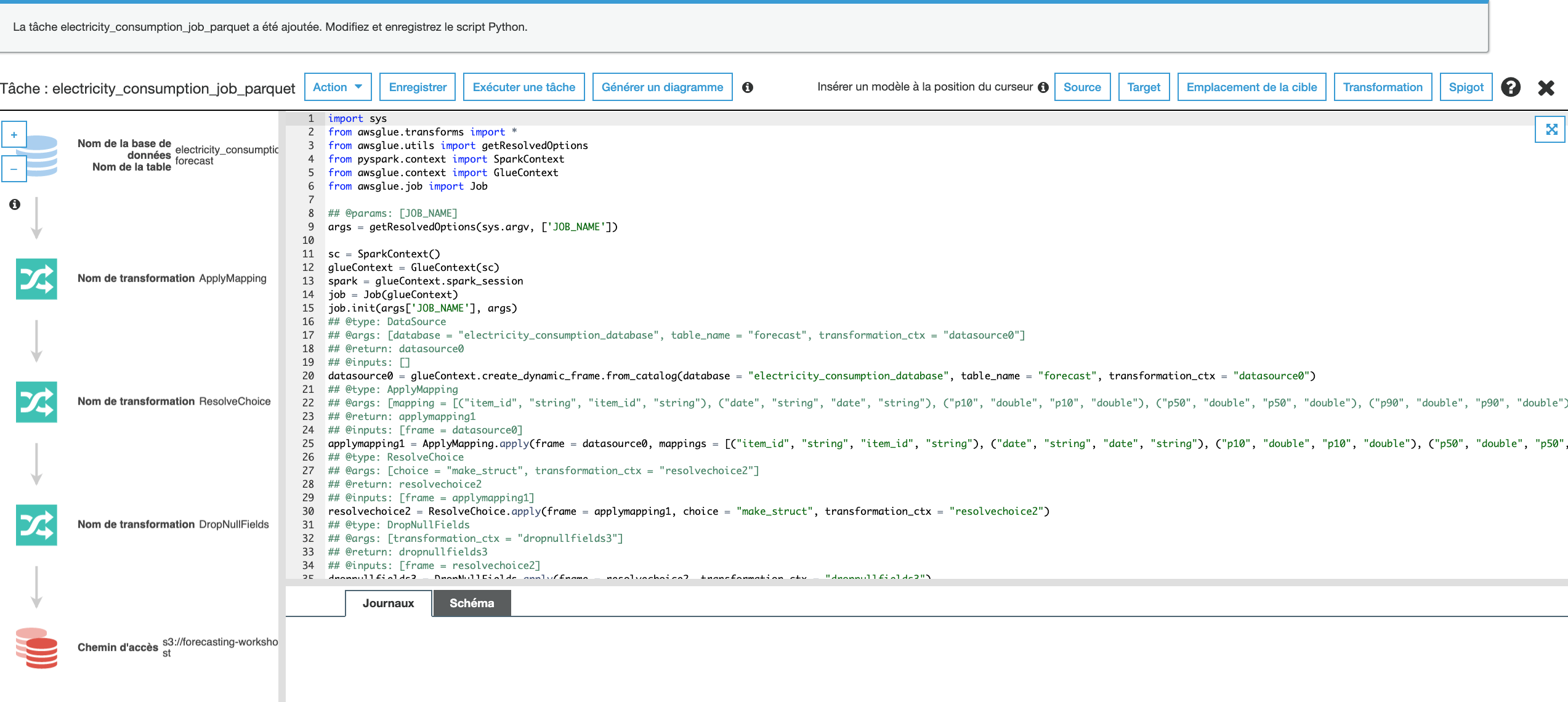Click the Enregistrer button

tap(418, 87)
